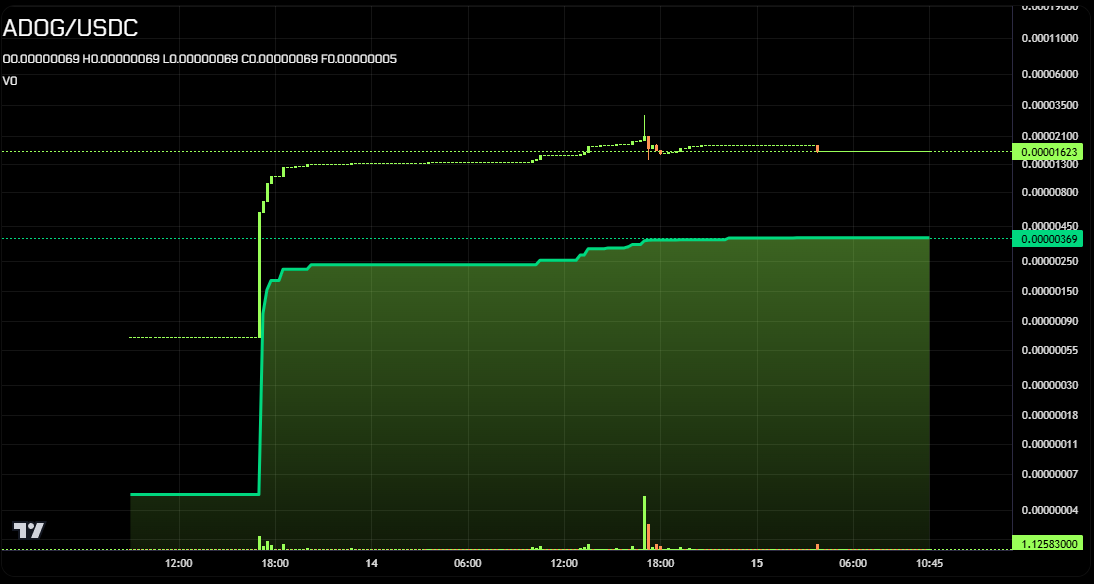Click the 0.00003500 price axis label

tap(1049, 105)
